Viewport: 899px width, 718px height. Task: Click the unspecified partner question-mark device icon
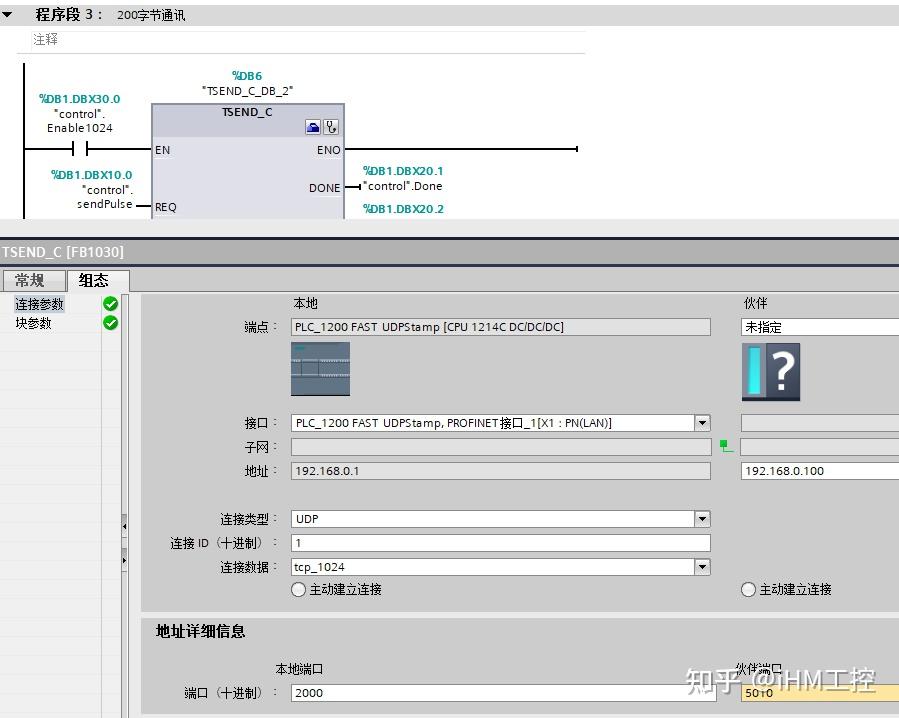pos(771,372)
